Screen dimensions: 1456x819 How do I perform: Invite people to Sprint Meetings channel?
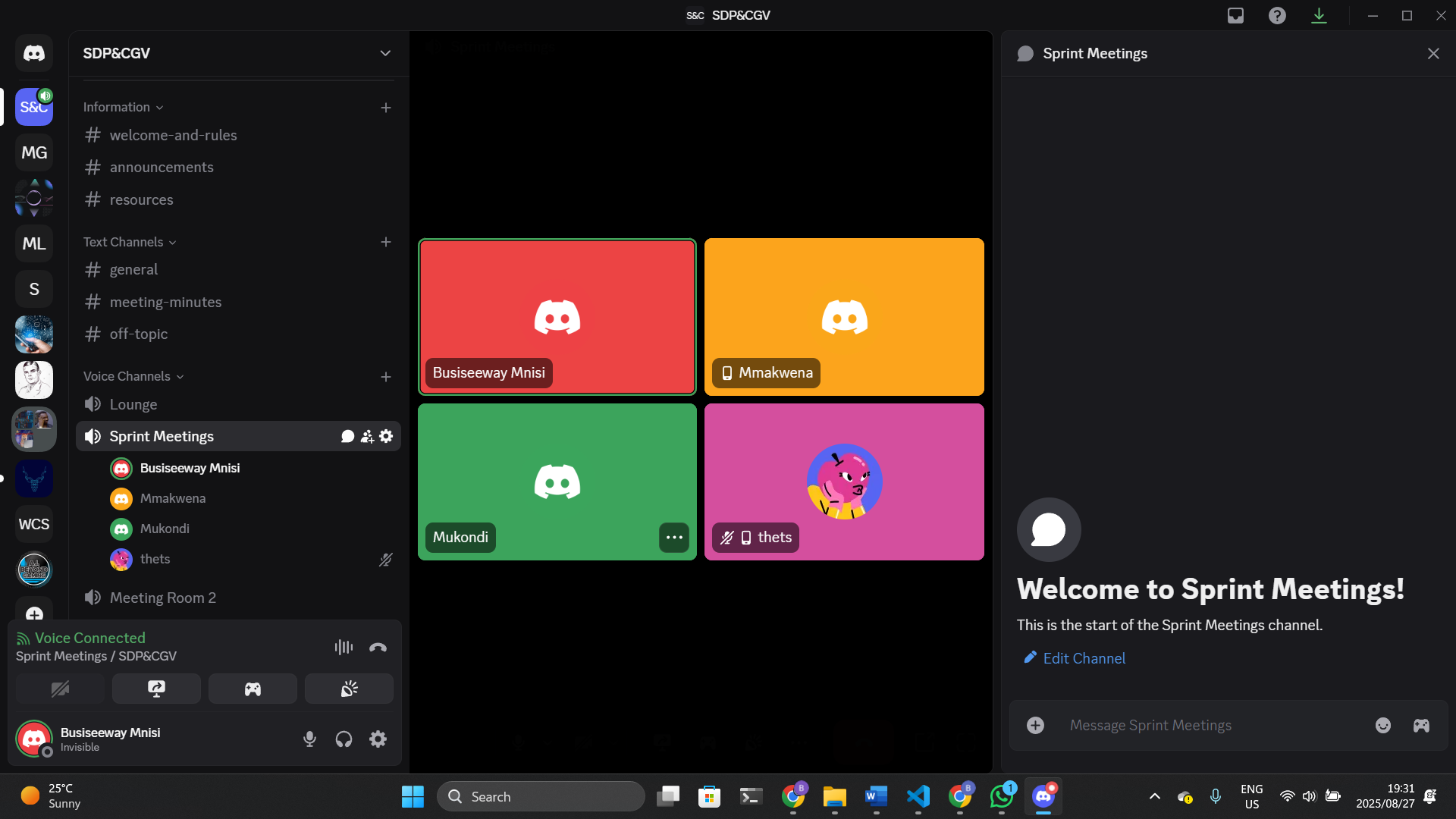pos(367,436)
